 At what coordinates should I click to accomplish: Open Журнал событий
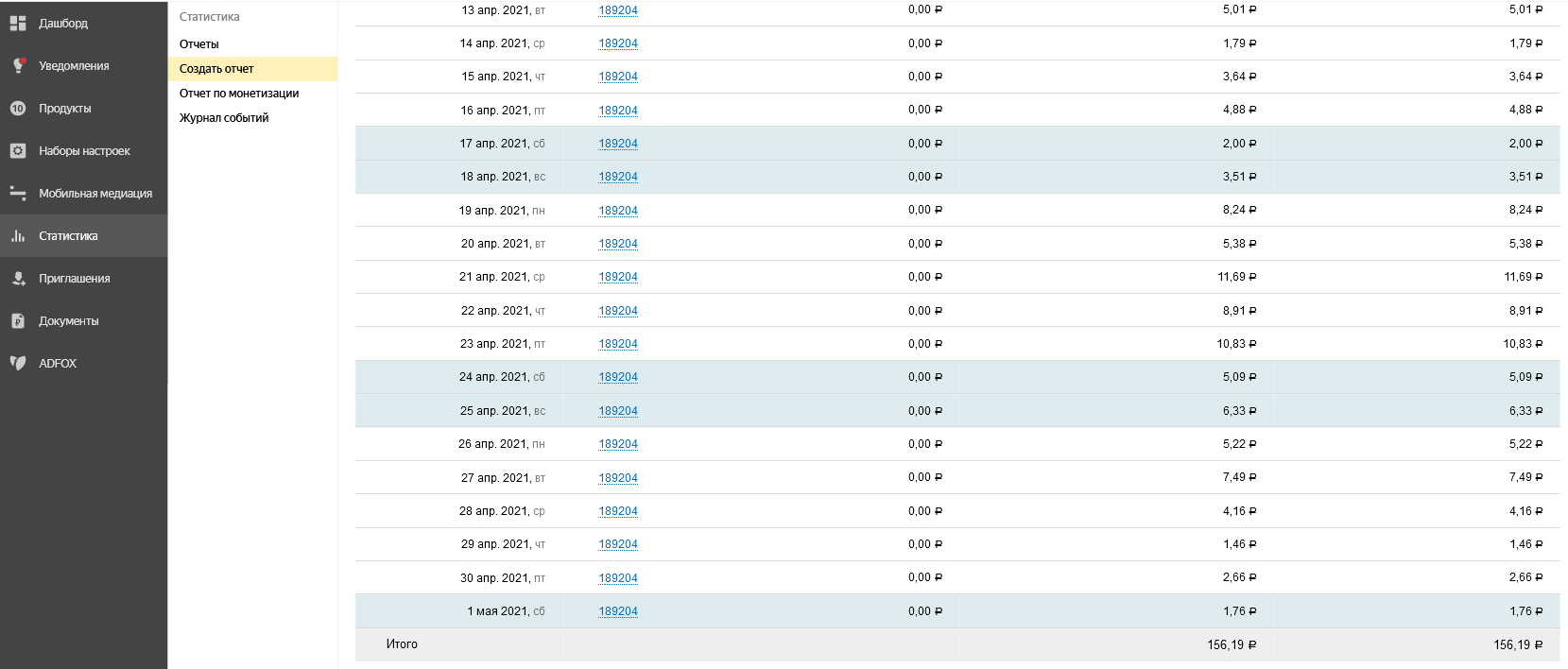pos(224,118)
